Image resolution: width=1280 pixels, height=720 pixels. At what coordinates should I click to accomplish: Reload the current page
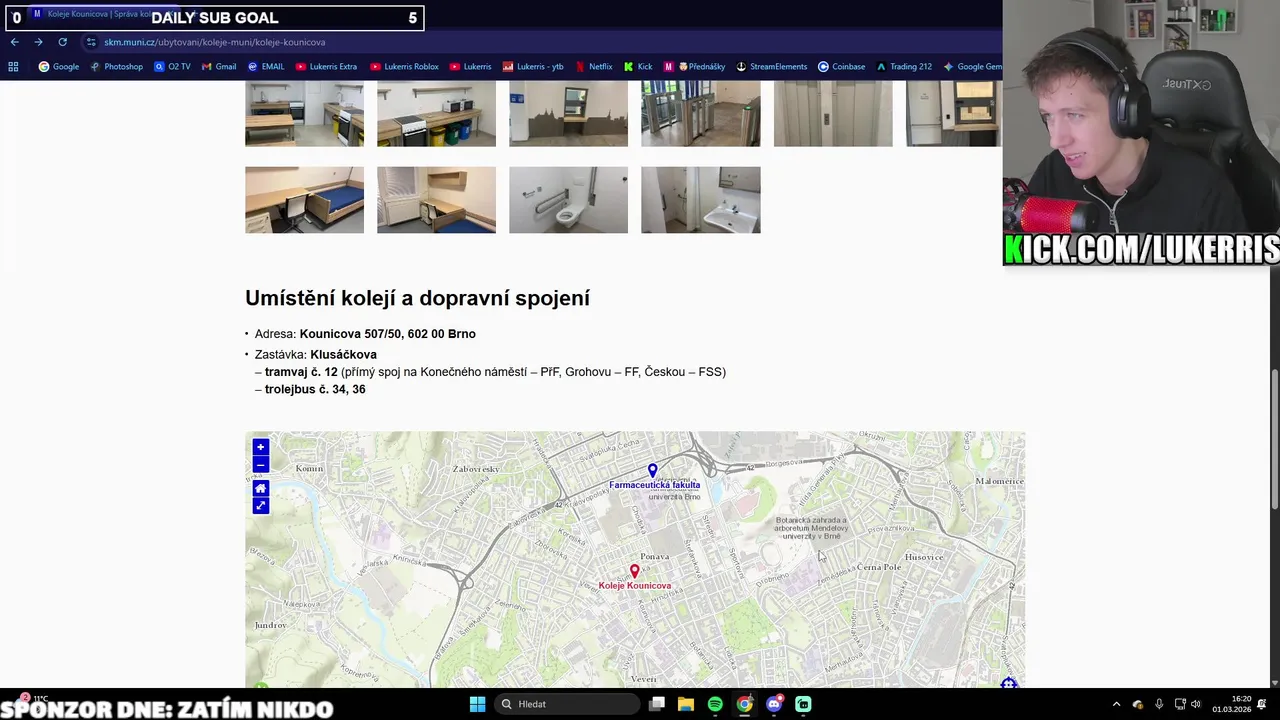click(62, 42)
